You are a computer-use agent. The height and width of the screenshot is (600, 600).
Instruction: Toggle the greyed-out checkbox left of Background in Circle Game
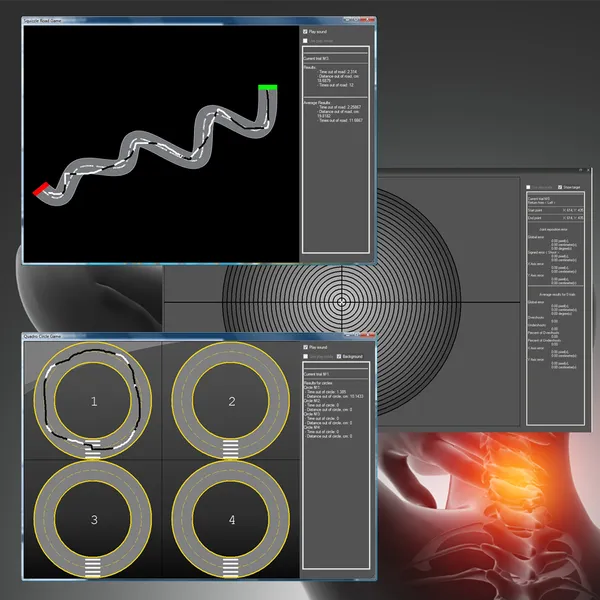(305, 356)
